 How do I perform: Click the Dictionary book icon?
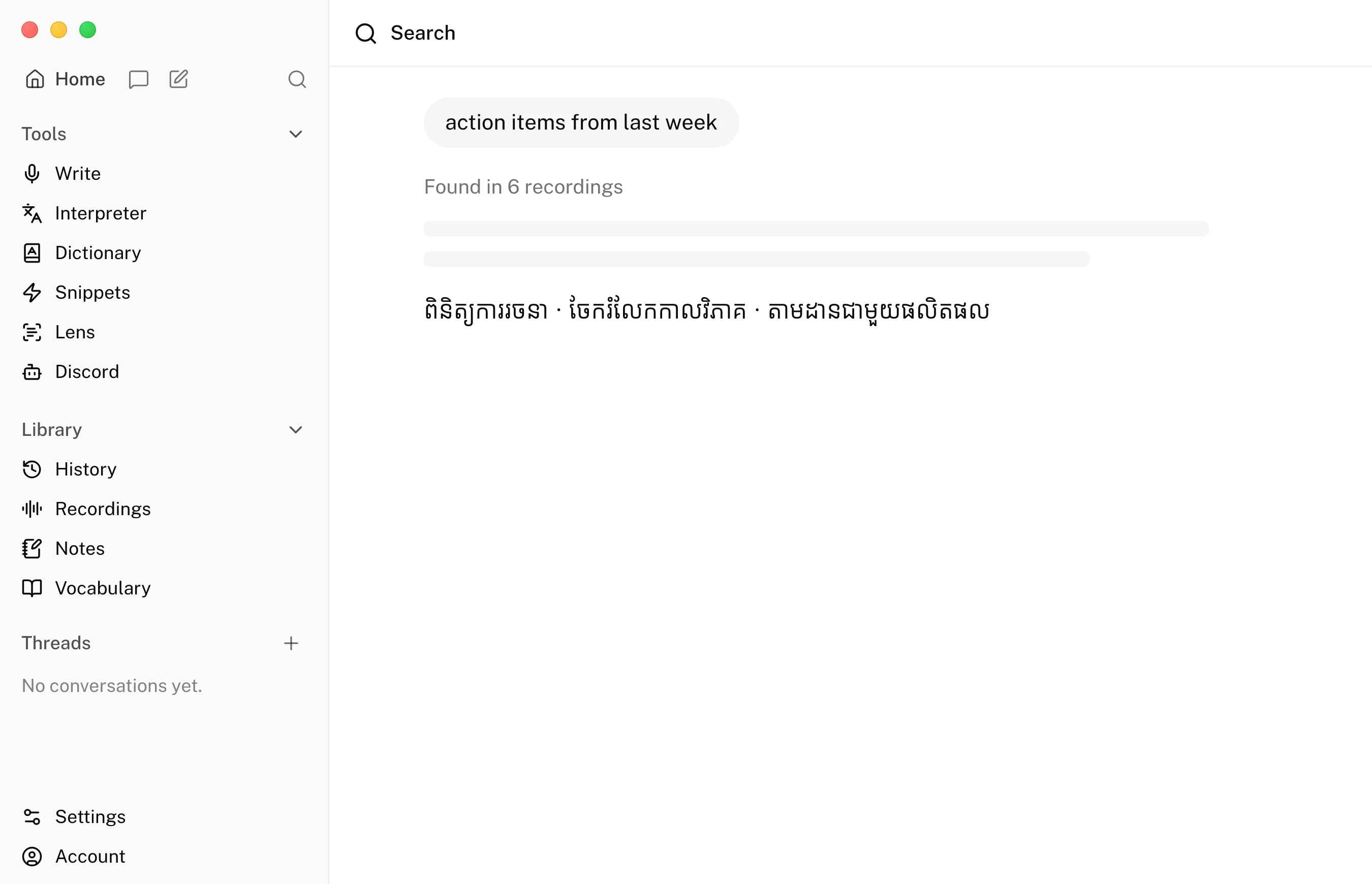[32, 252]
